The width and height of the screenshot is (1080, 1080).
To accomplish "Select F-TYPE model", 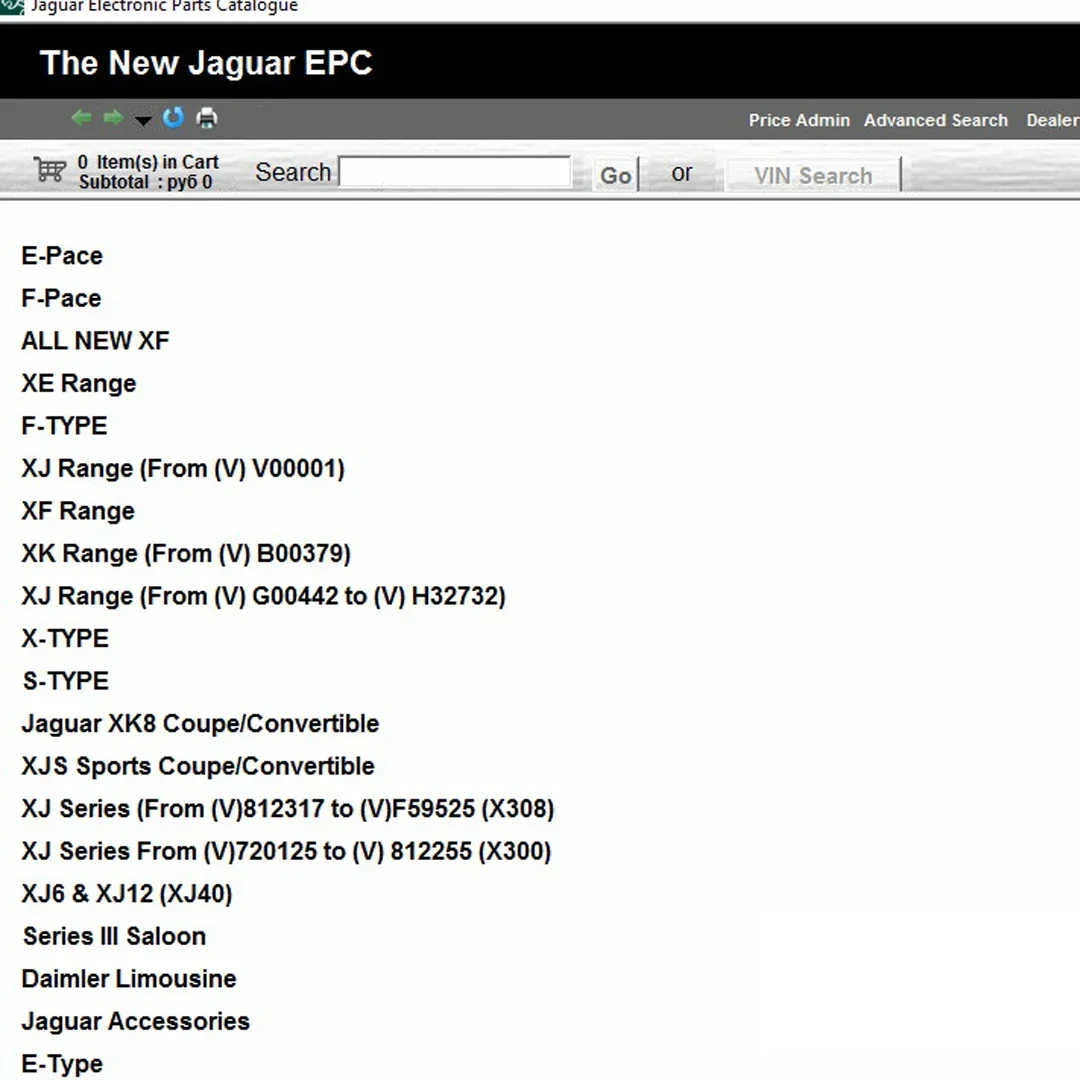I will pos(64,426).
